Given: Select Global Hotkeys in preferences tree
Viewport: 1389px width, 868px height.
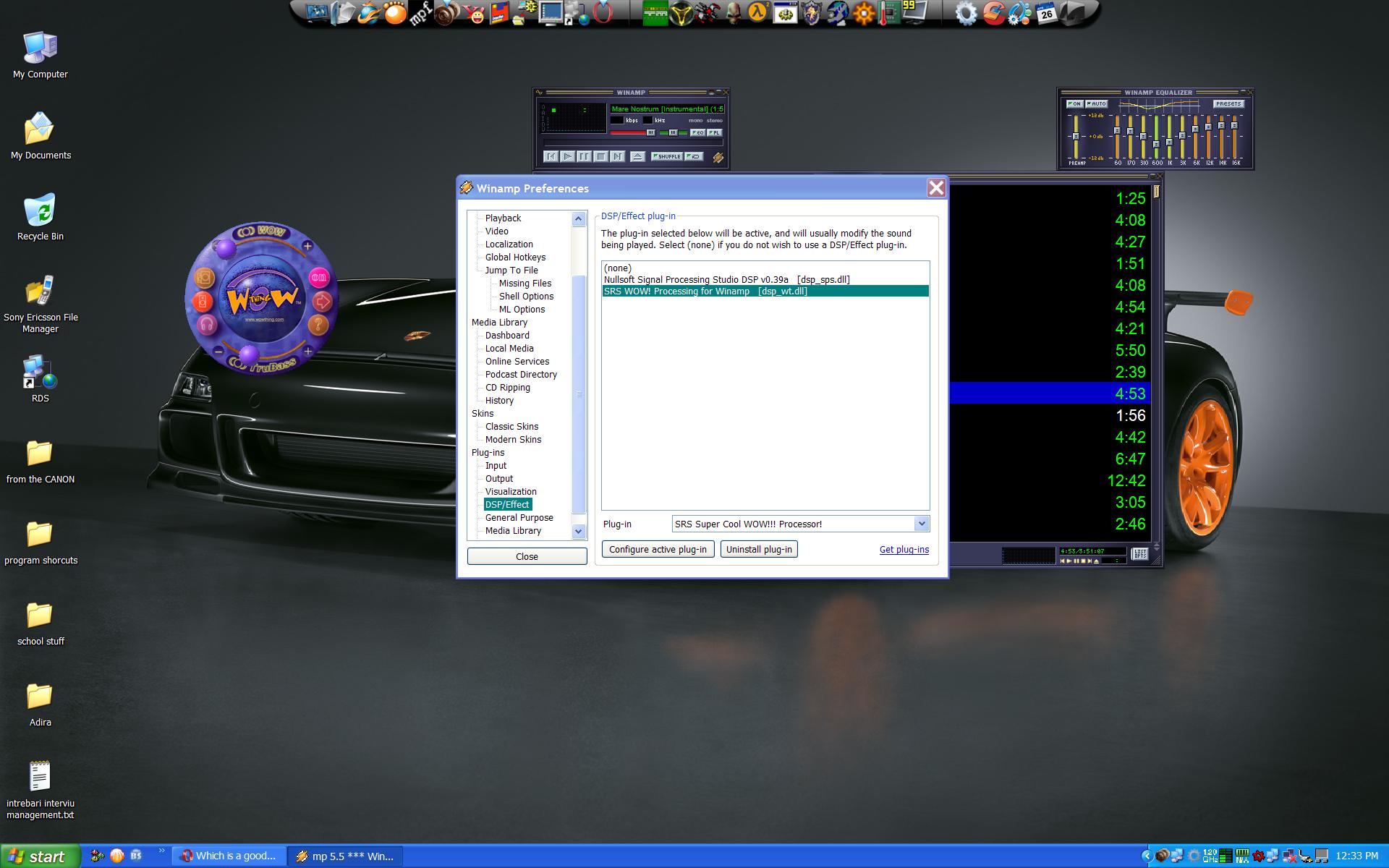Looking at the screenshot, I should coord(515,257).
